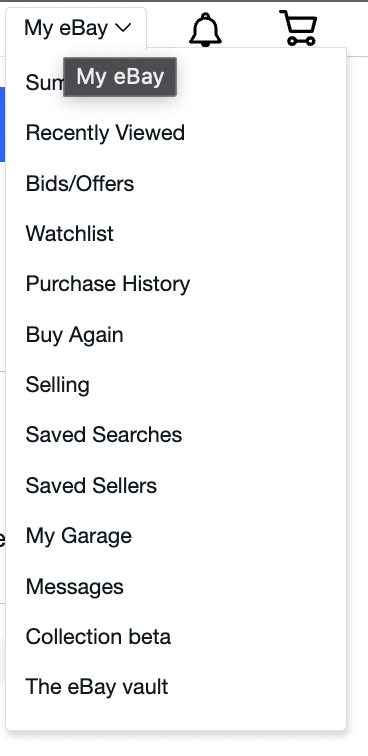
Task: Open the Selling page link
Action: (x=57, y=385)
